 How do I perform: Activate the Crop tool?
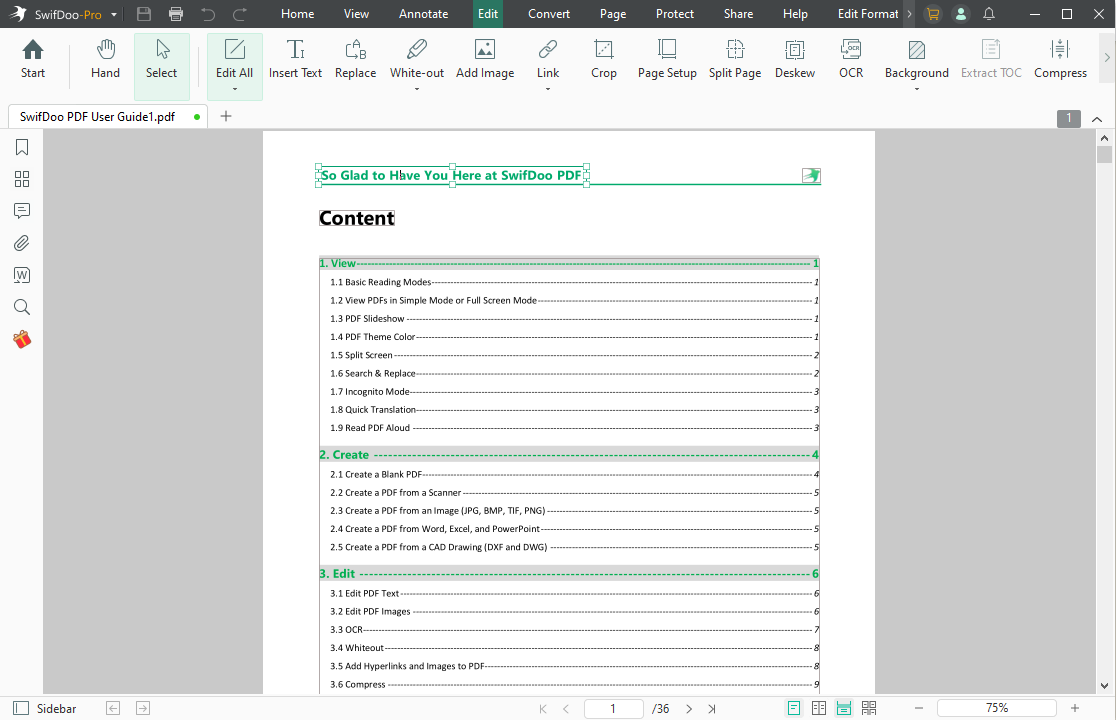coord(604,60)
